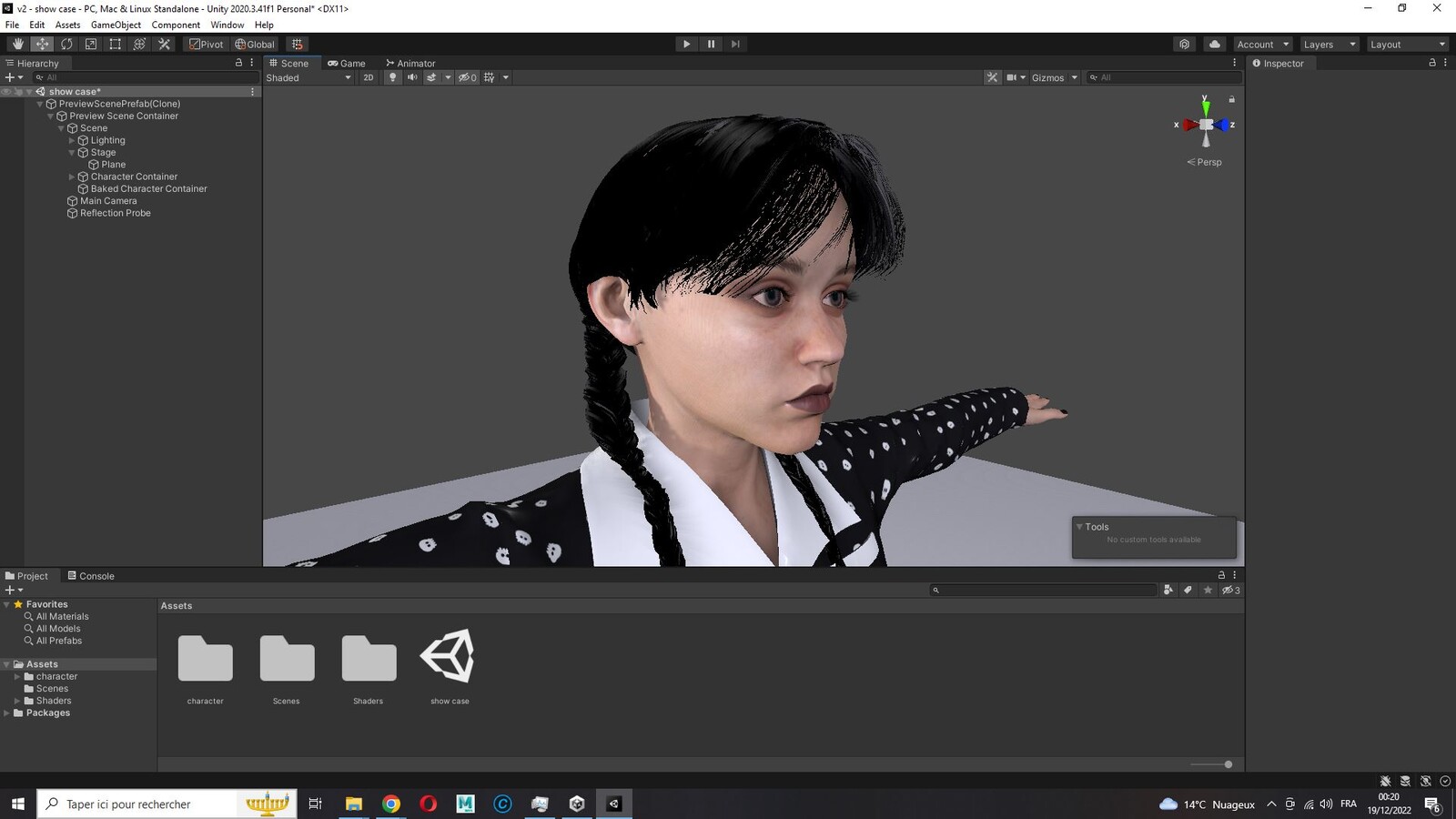Toggle hidden objects visibility in scene
Viewport: 1456px width, 819px height.
tap(467, 77)
